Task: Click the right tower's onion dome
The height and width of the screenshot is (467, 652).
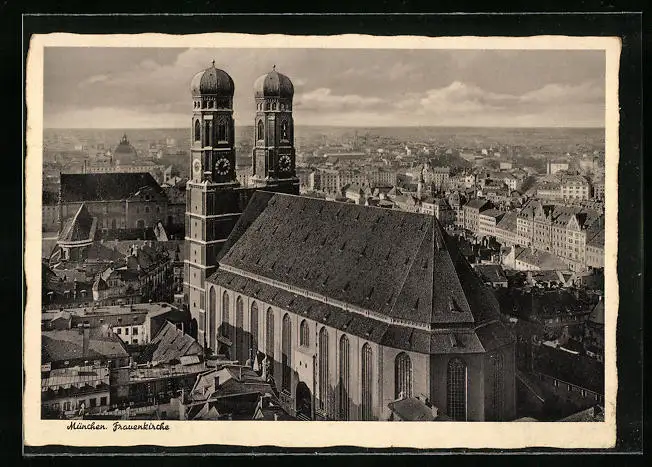Action: (x=273, y=83)
